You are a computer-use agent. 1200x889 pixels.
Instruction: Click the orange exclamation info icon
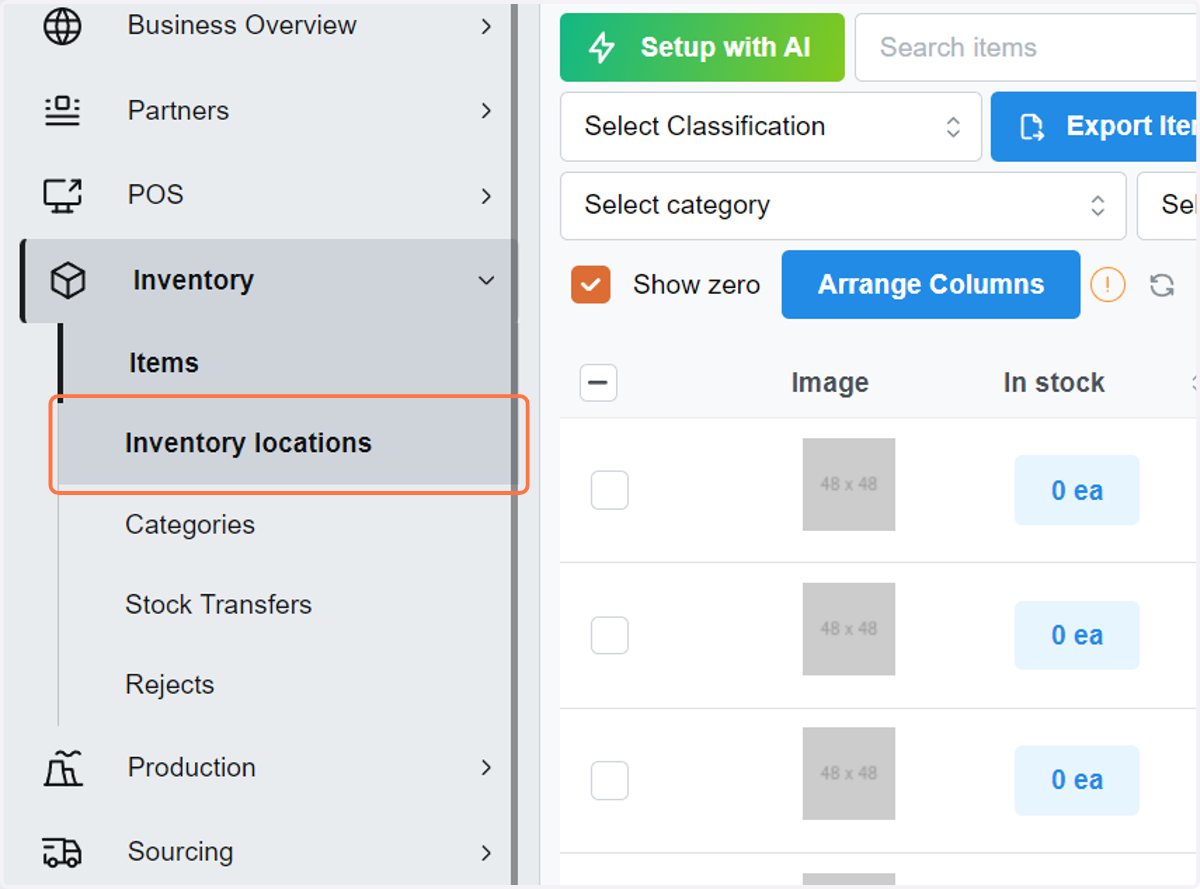pos(1107,285)
